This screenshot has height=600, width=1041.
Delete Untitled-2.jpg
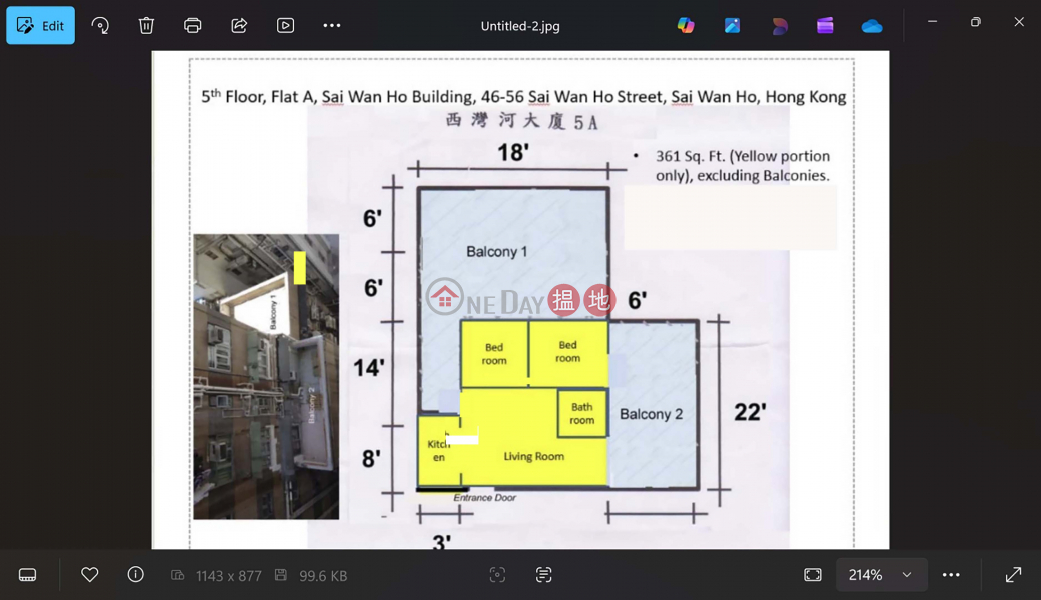tap(146, 25)
